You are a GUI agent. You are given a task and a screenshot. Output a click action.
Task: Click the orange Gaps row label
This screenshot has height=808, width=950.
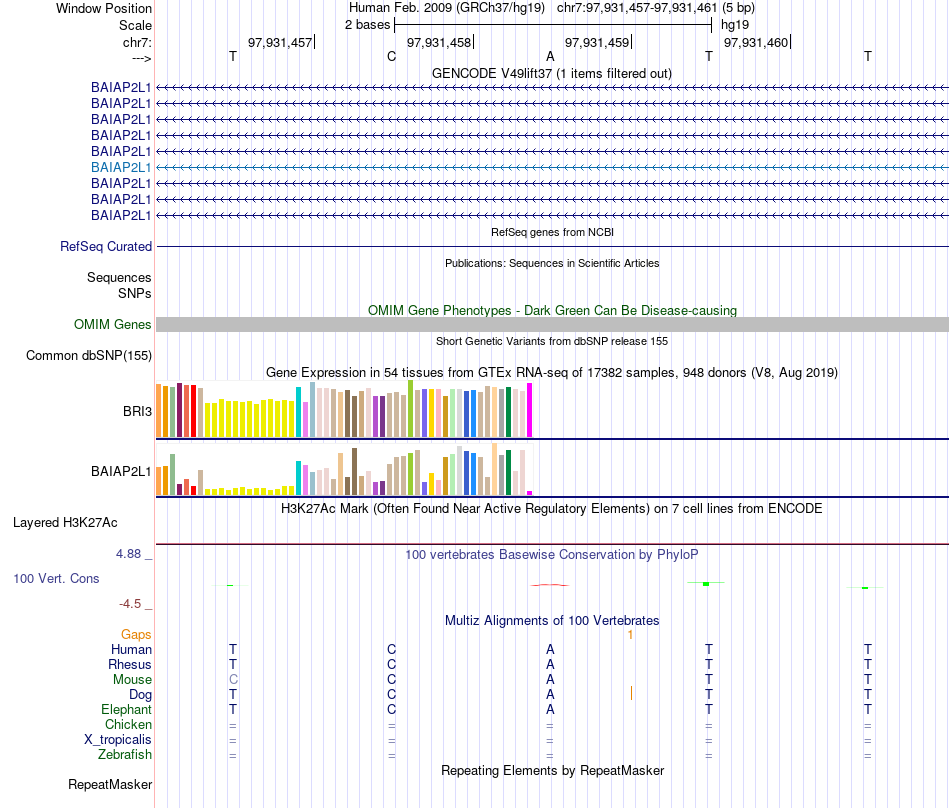[136, 634]
